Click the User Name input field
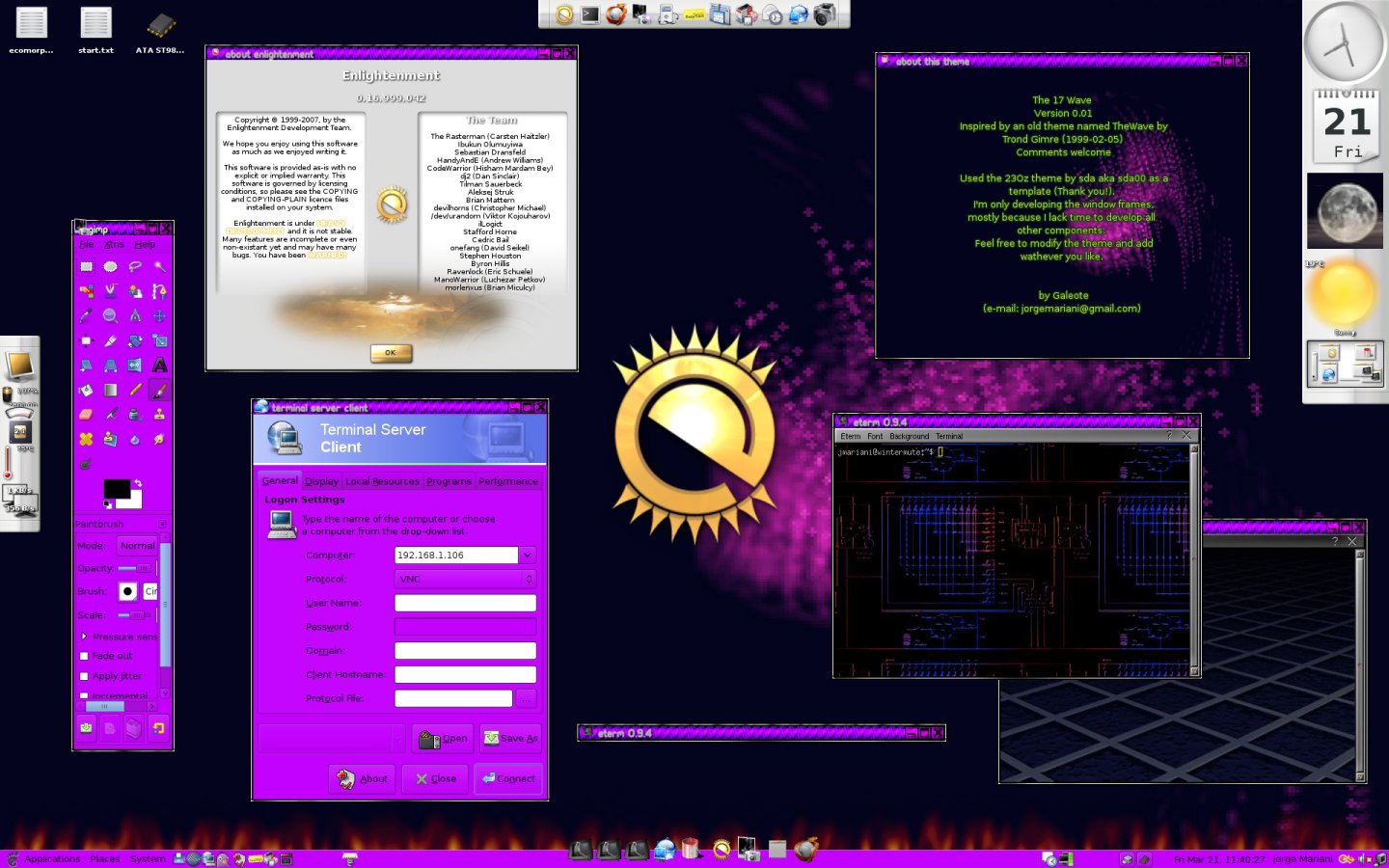The image size is (1389, 868). click(465, 603)
